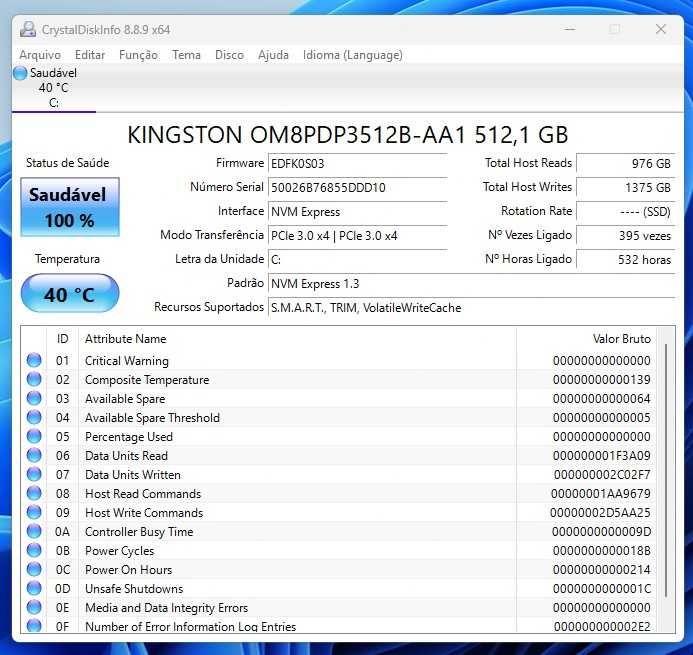Click the status circle for Data Units Read
The image size is (693, 655).
[x=34, y=455]
